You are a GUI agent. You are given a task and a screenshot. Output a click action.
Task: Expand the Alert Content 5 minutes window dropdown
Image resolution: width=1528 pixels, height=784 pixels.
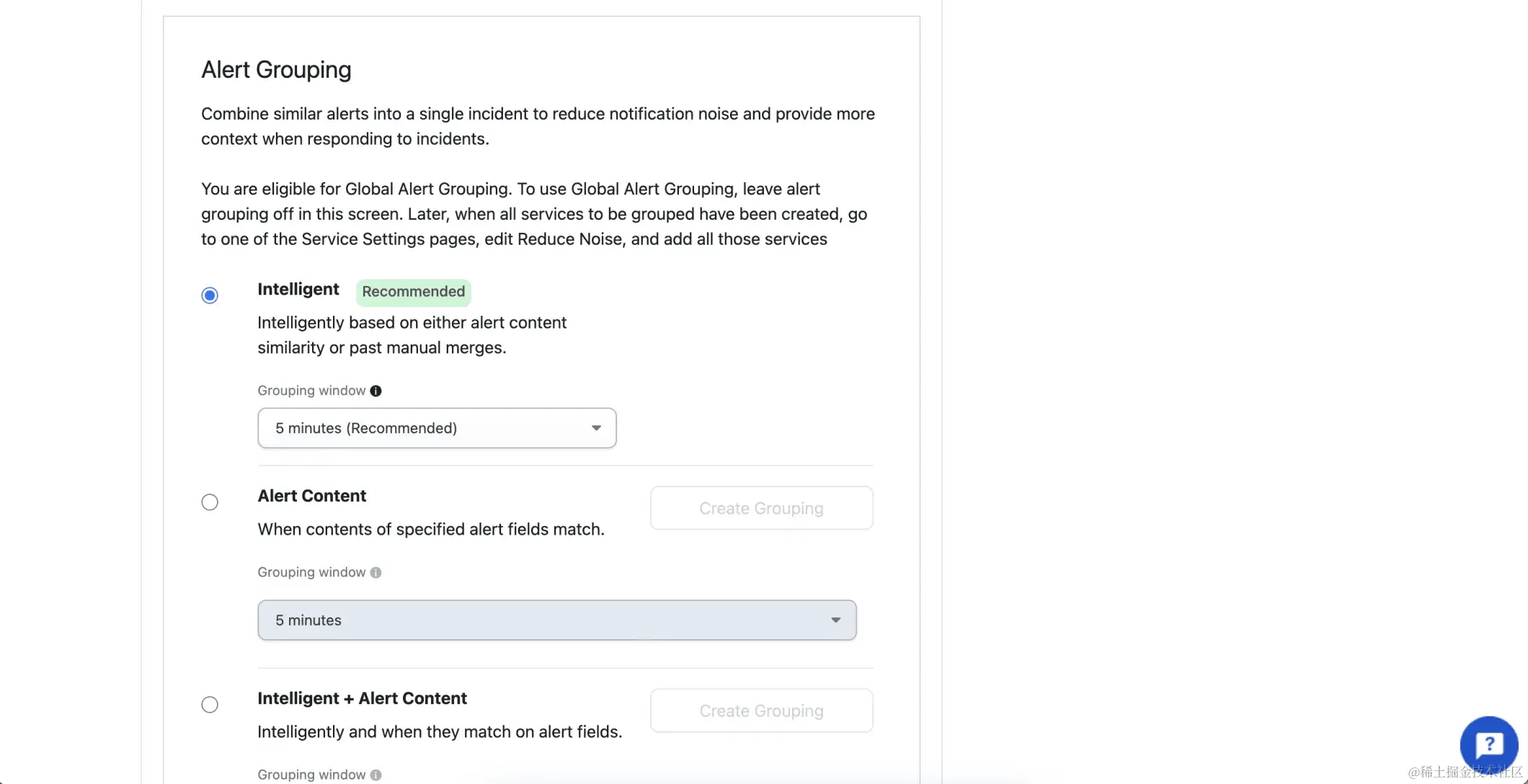click(x=557, y=620)
